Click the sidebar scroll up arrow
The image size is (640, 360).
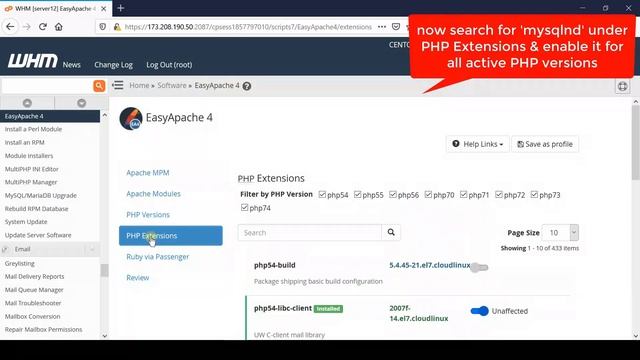tap(104, 115)
